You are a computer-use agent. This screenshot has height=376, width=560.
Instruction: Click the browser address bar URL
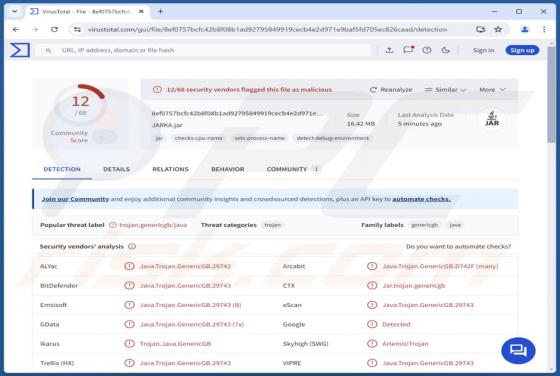[x=267, y=29]
